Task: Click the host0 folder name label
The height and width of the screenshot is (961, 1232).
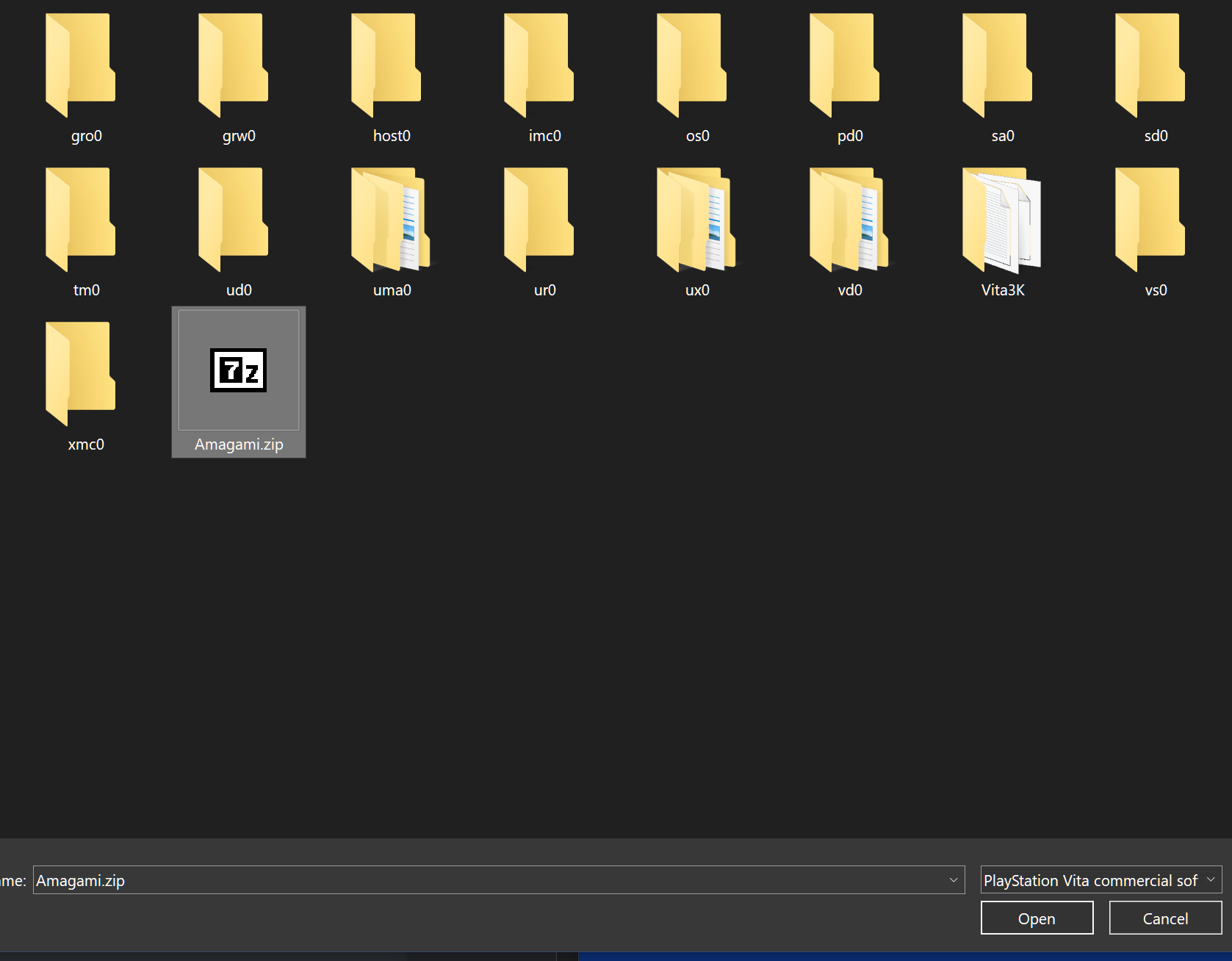Action: click(x=392, y=136)
